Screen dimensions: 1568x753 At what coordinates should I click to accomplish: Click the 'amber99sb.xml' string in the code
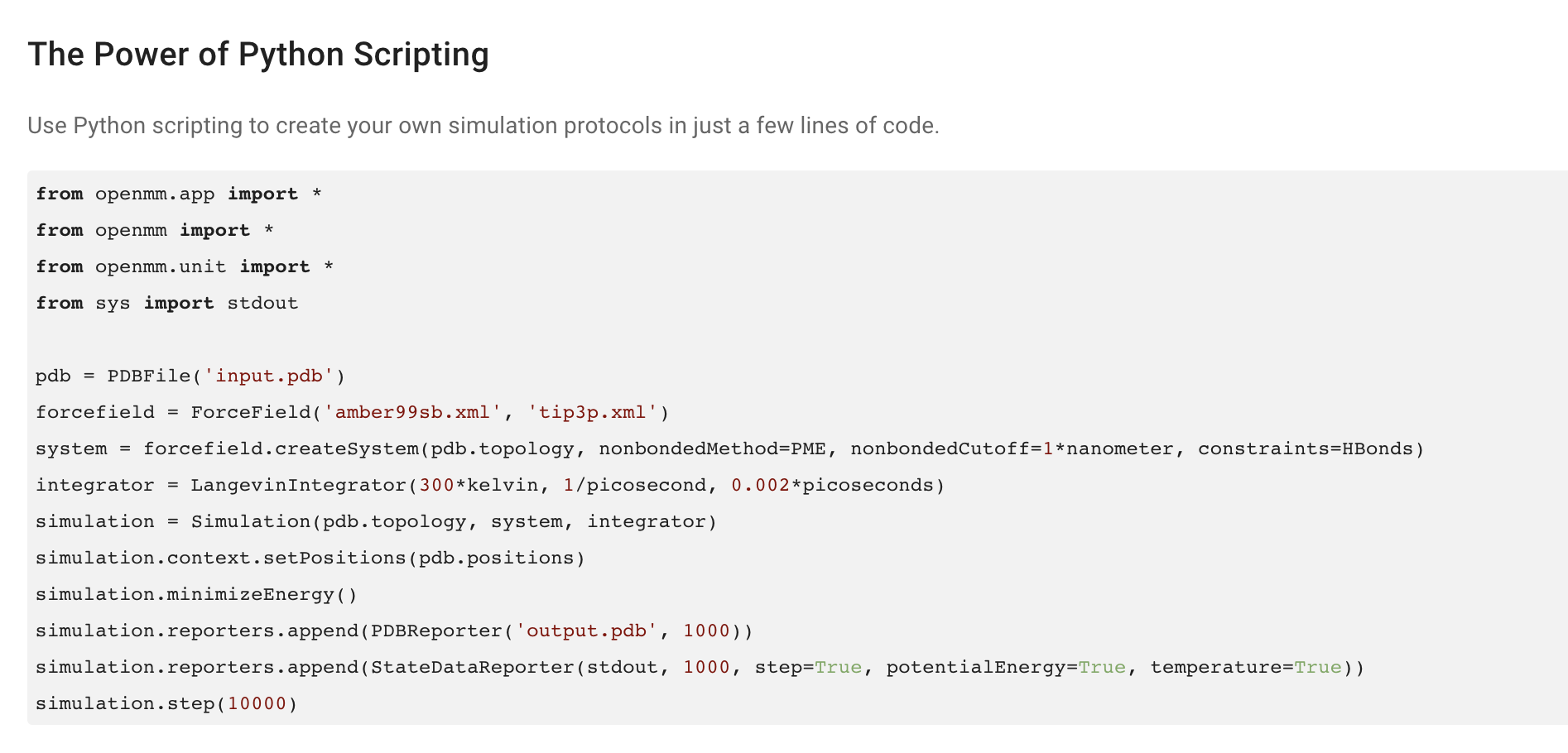click(x=413, y=413)
